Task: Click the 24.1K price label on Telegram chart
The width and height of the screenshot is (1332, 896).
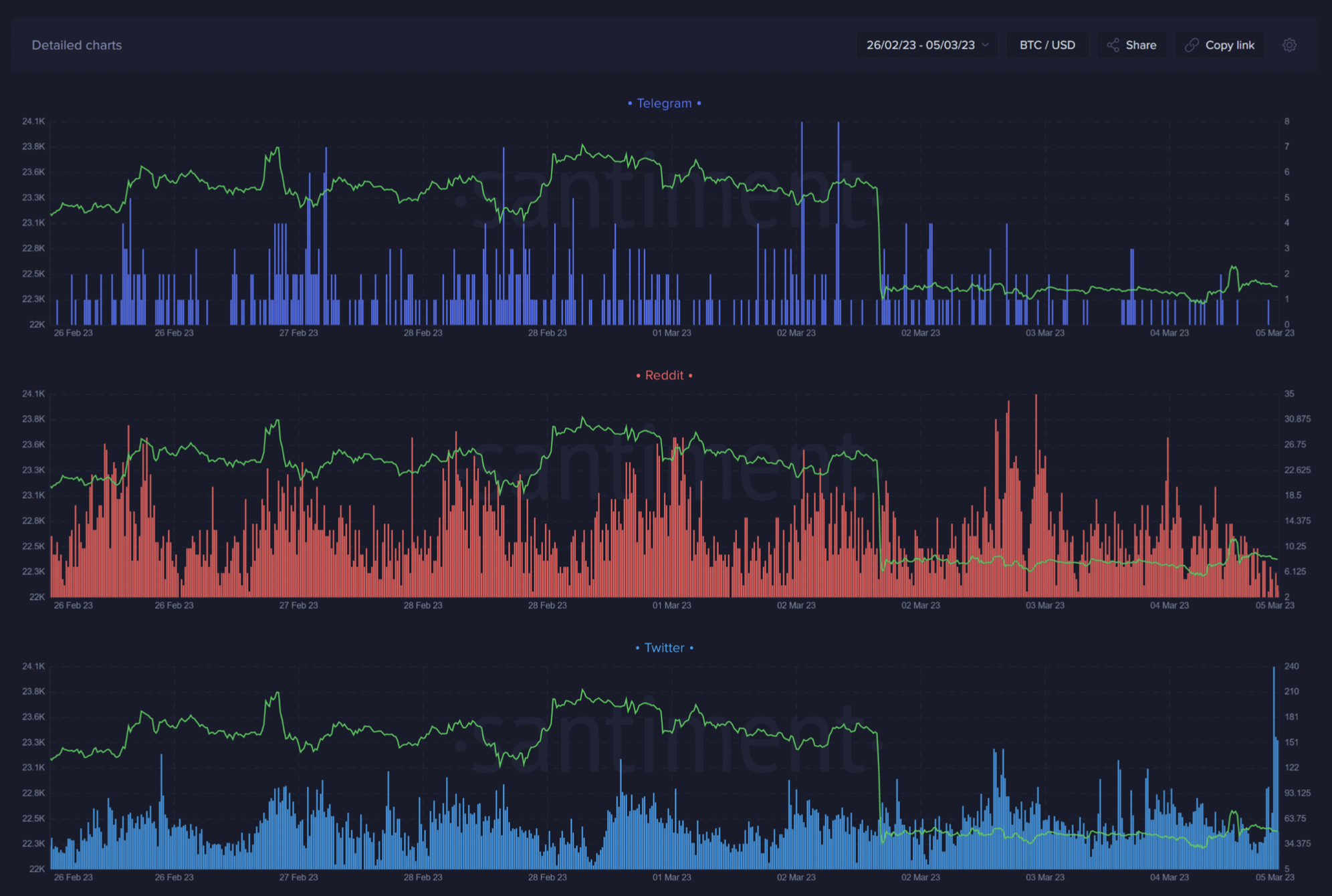Action: click(33, 121)
